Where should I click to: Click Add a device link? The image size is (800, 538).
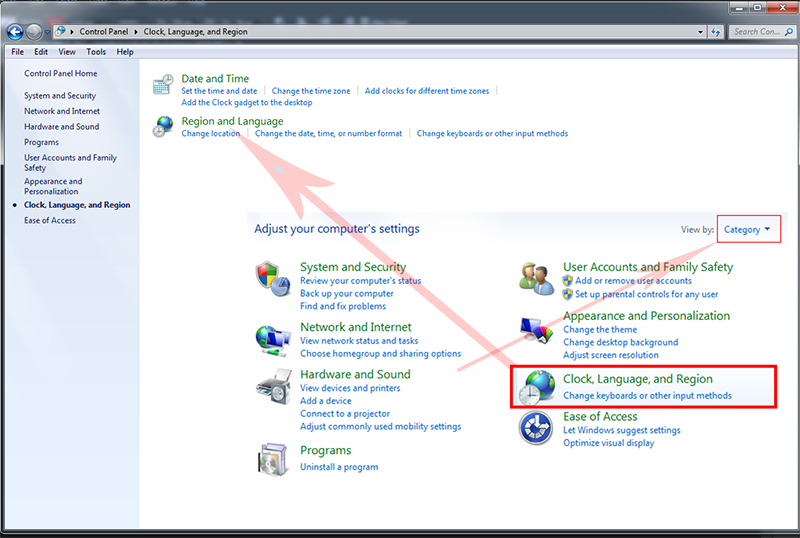tap(326, 401)
